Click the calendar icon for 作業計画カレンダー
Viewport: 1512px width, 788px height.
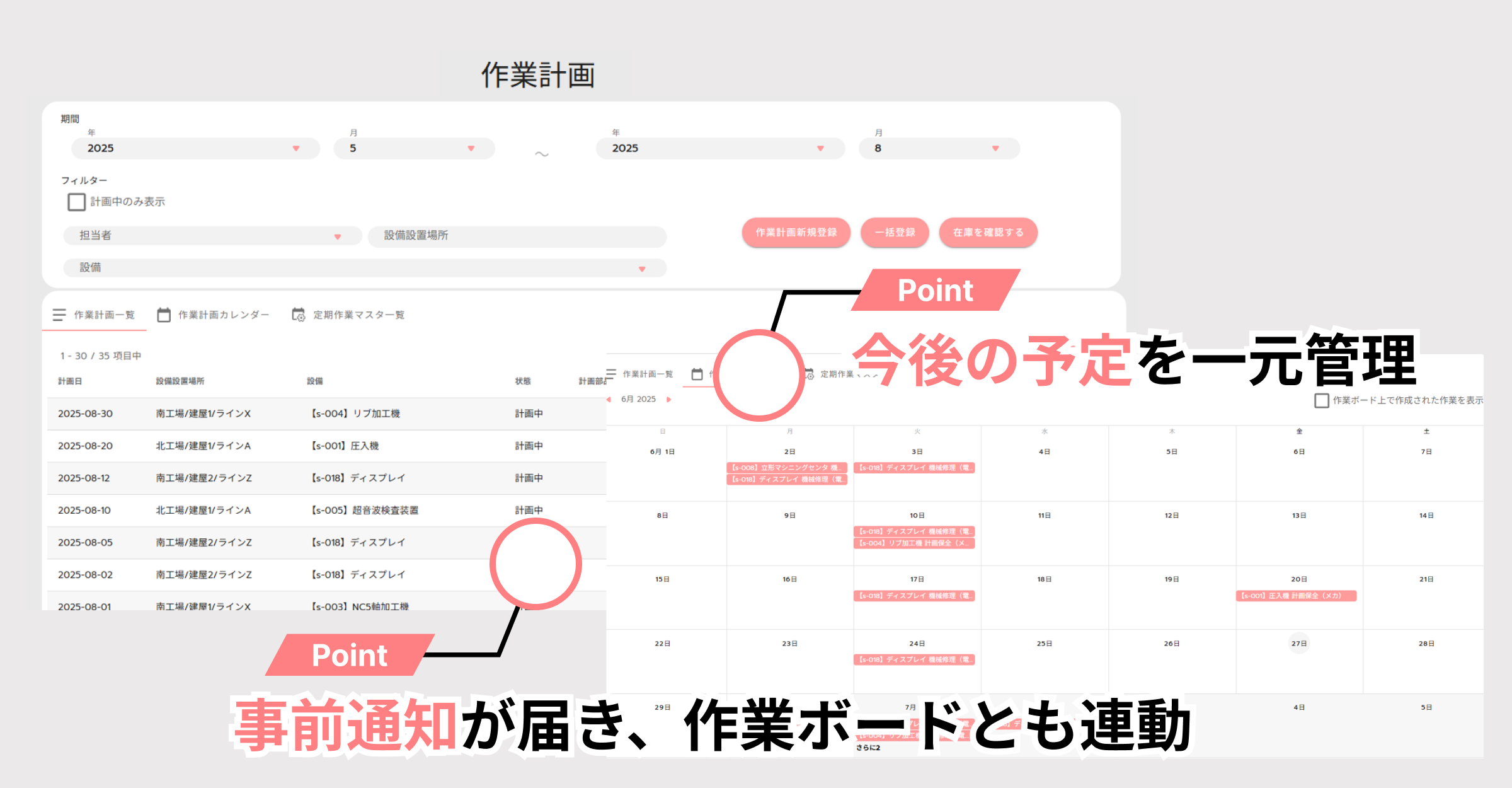pos(164,315)
